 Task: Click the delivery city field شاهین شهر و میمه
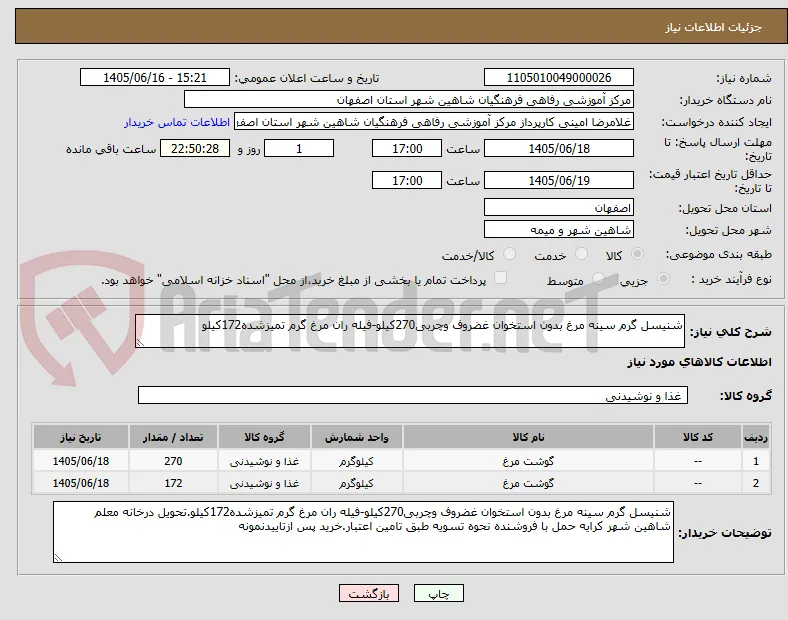pyautogui.click(x=559, y=229)
